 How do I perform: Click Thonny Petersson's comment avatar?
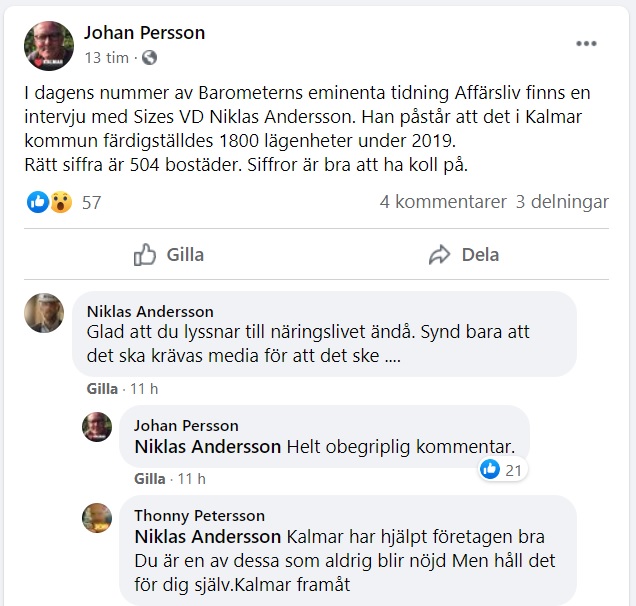point(97,517)
